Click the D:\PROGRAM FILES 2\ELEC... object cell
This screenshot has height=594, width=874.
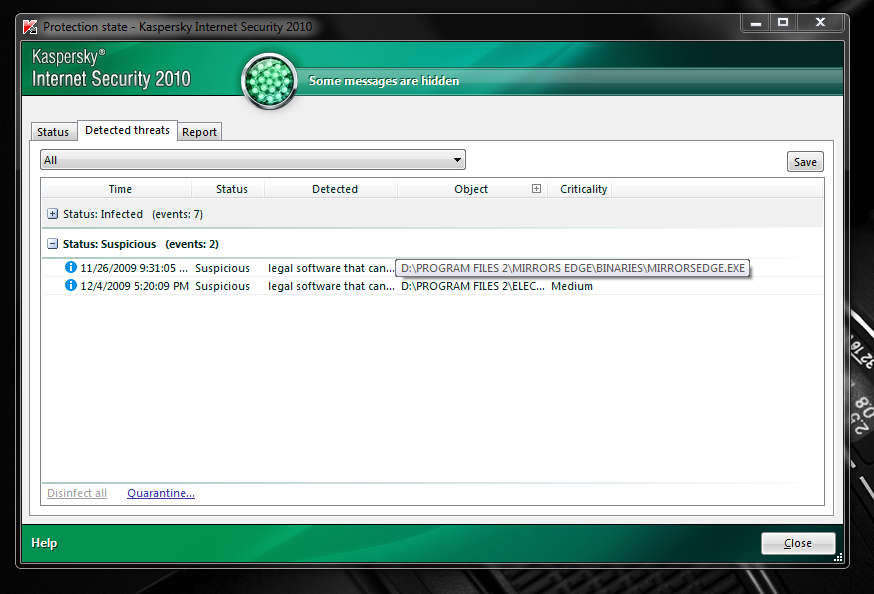click(473, 286)
